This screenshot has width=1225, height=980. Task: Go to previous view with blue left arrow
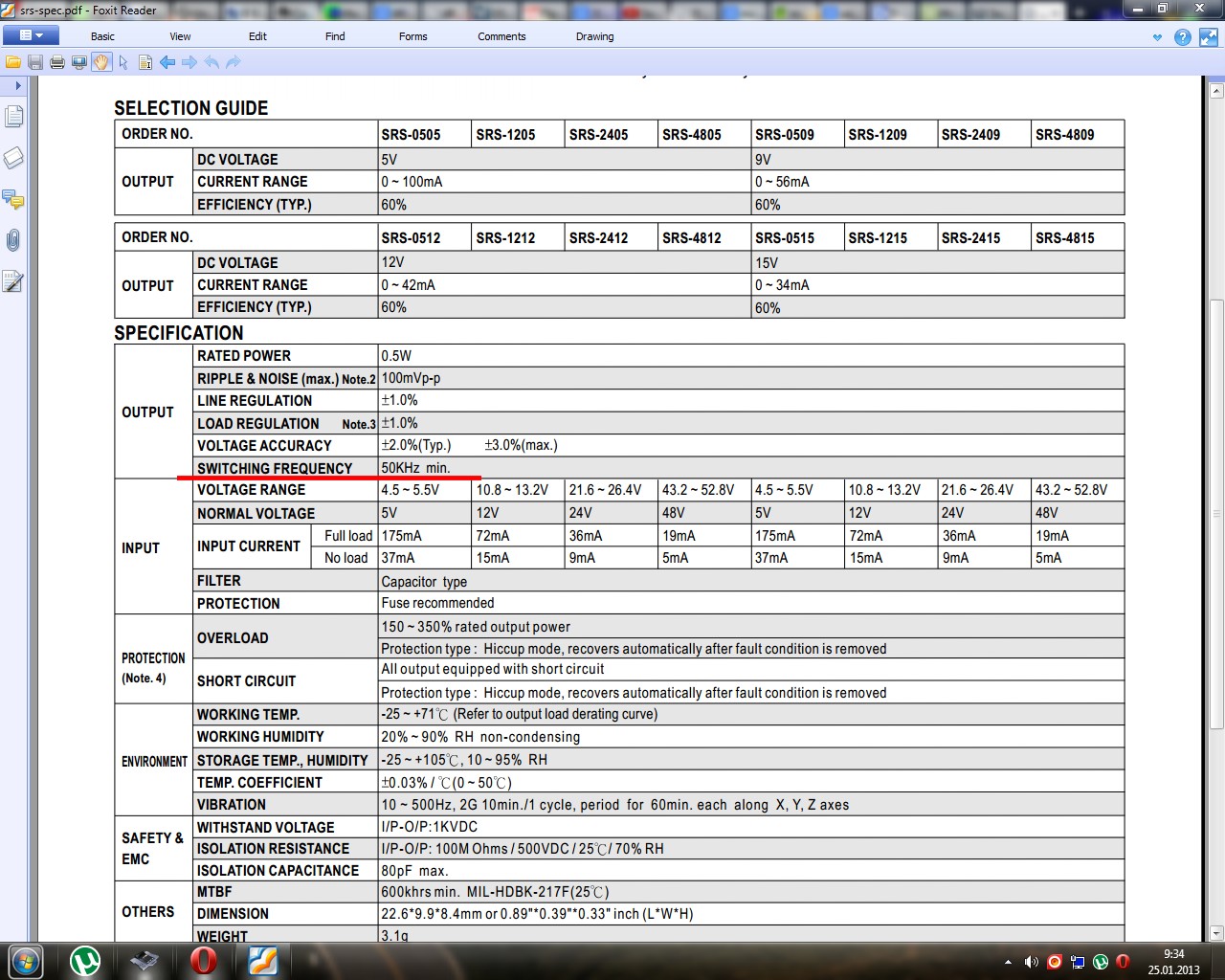pyautogui.click(x=167, y=62)
